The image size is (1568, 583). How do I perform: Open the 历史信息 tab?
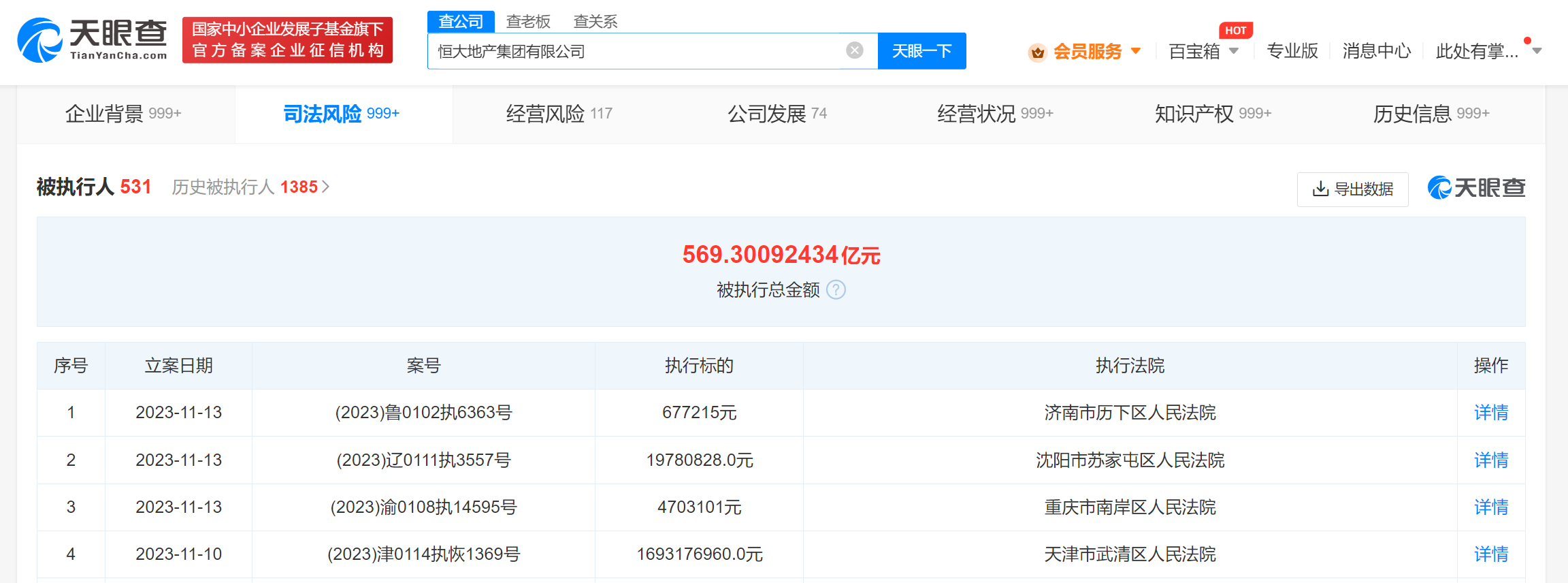(x=1431, y=114)
